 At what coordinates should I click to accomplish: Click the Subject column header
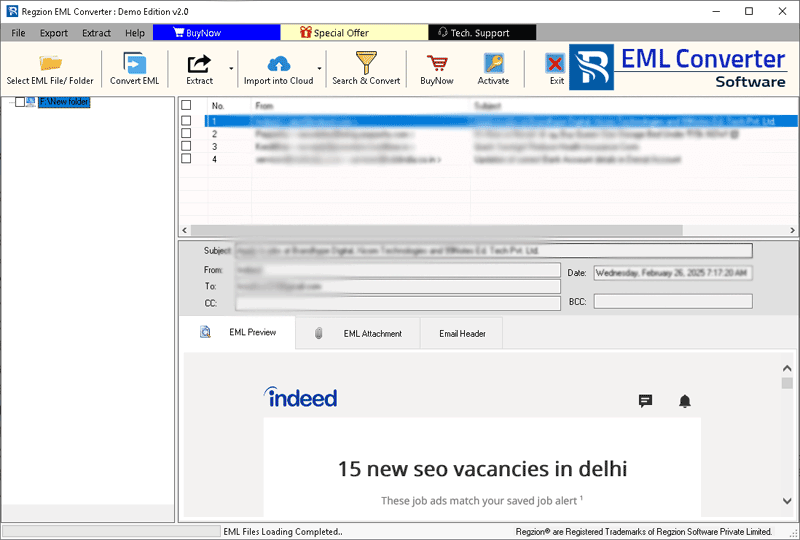(487, 106)
